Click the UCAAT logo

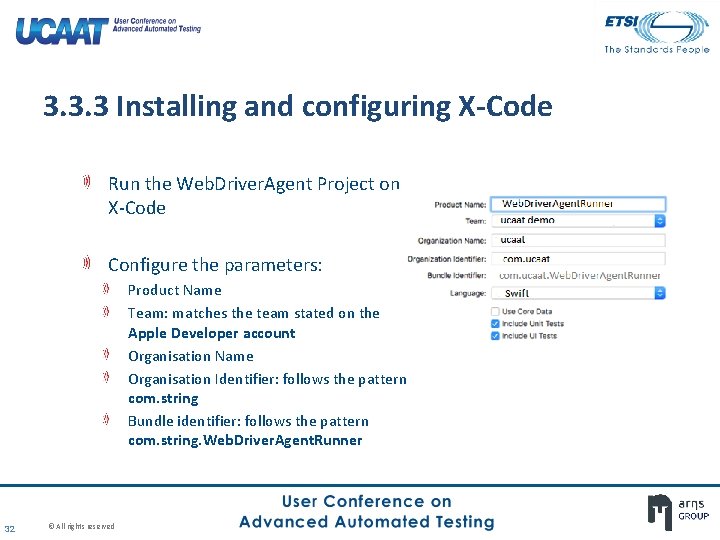tap(108, 31)
